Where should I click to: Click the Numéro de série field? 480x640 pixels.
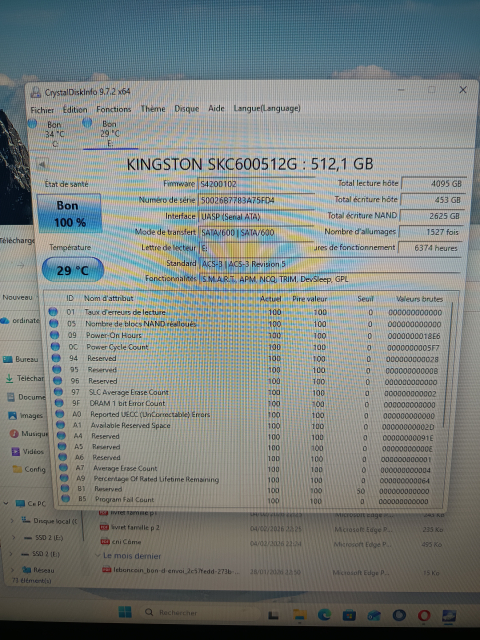[x=256, y=200]
